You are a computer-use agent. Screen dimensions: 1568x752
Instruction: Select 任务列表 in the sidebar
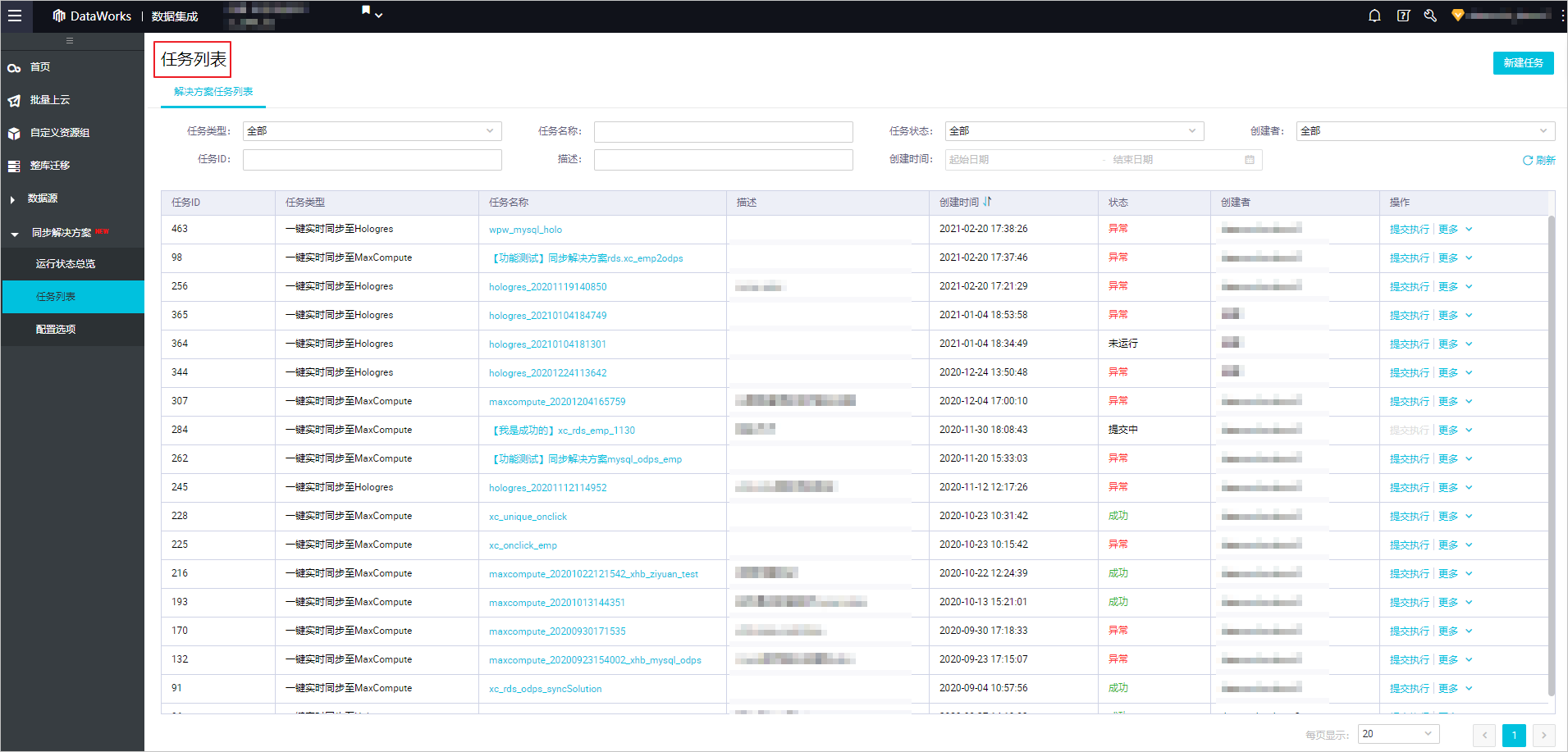click(x=72, y=297)
